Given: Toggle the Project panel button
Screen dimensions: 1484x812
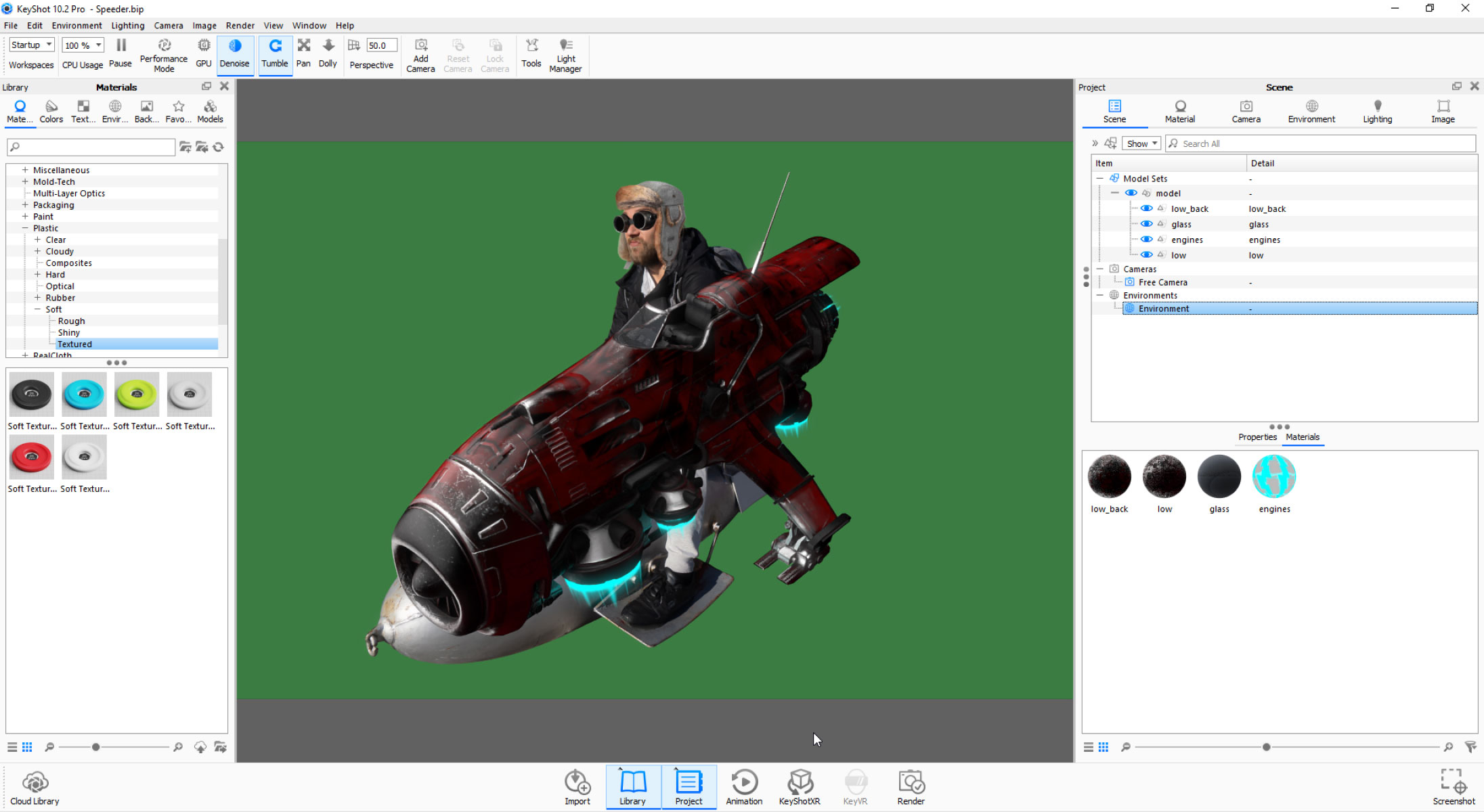Looking at the screenshot, I should [x=689, y=787].
